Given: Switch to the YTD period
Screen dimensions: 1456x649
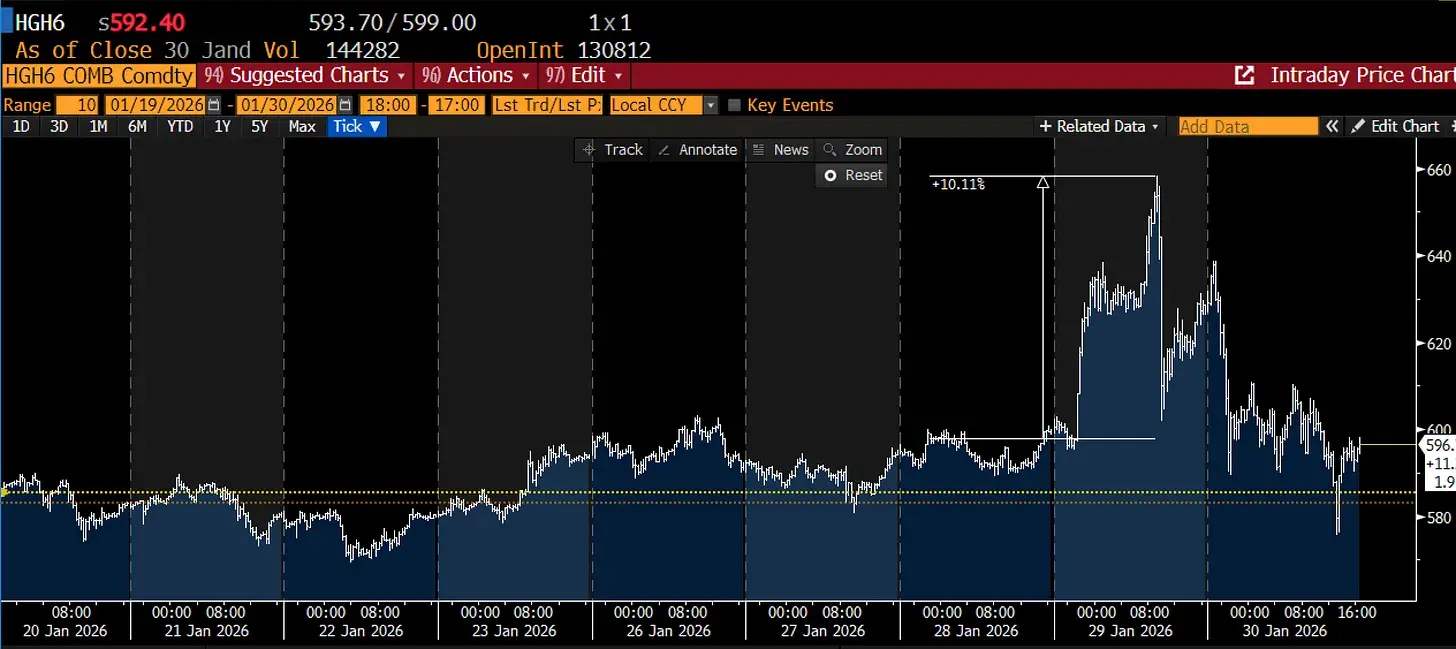Looking at the screenshot, I should [x=180, y=126].
